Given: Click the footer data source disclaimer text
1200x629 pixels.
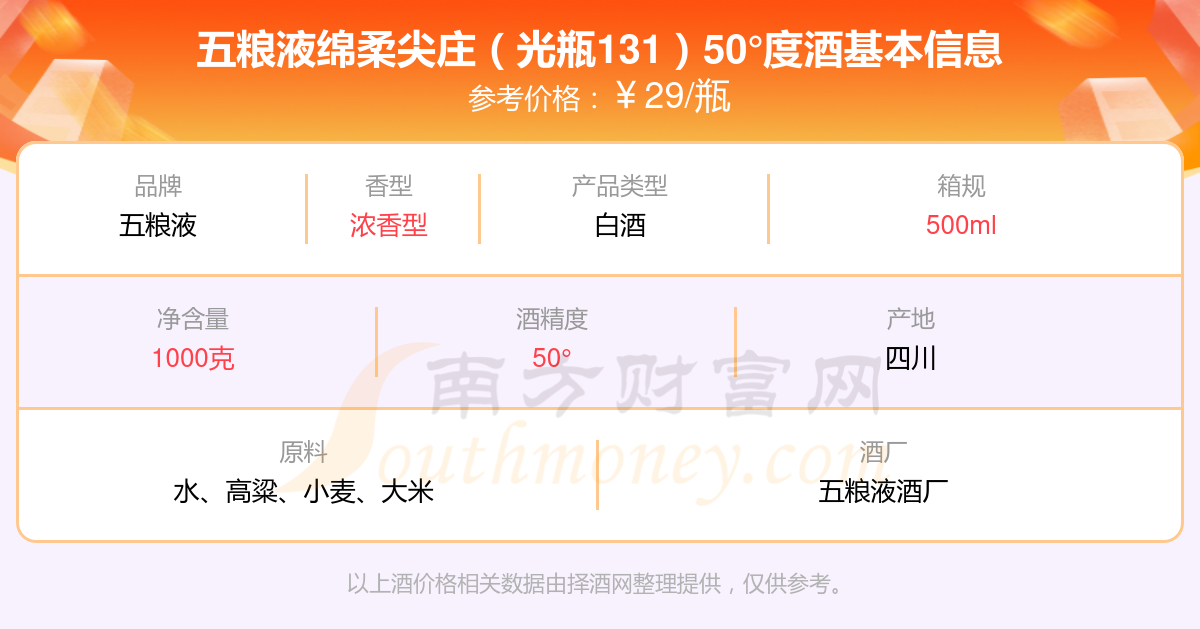Looking at the screenshot, I should (595, 584).
